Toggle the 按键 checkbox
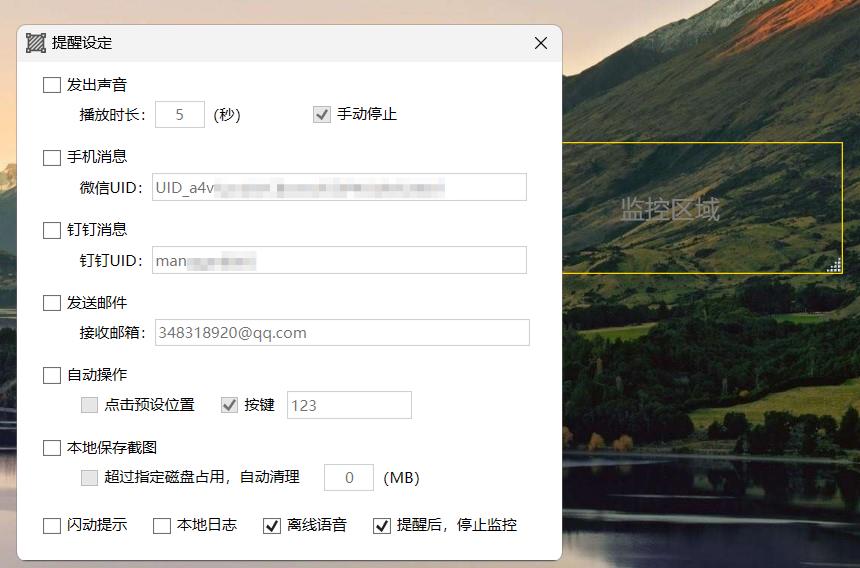The width and height of the screenshot is (860, 568). (229, 405)
